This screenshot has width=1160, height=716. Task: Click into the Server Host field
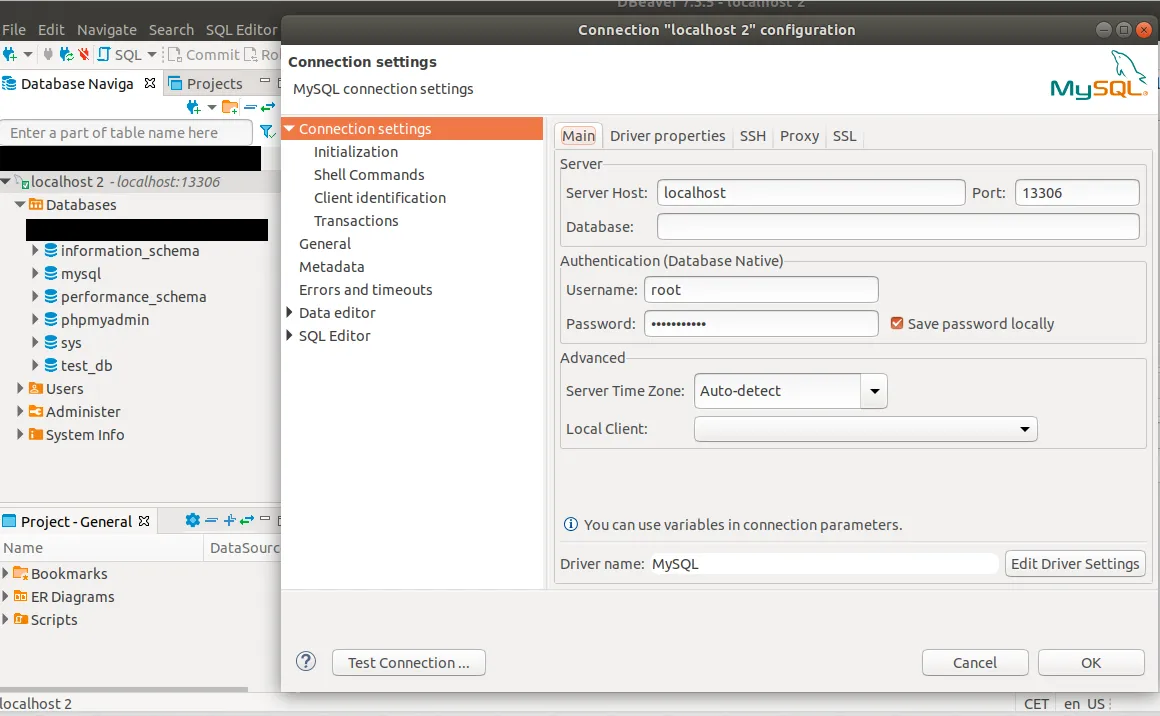tap(811, 193)
